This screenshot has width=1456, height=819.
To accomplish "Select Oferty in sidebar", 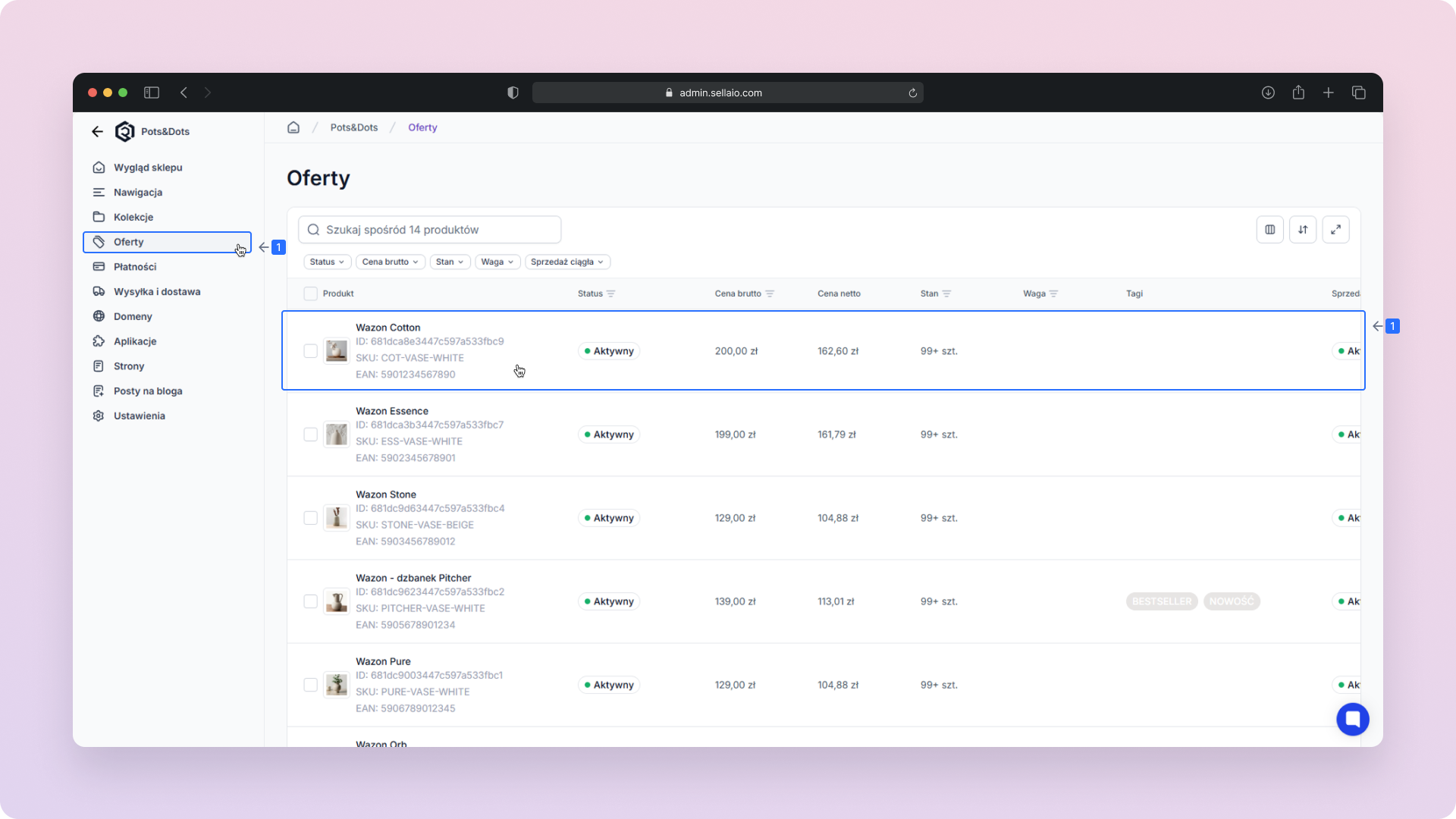I will 167,242.
